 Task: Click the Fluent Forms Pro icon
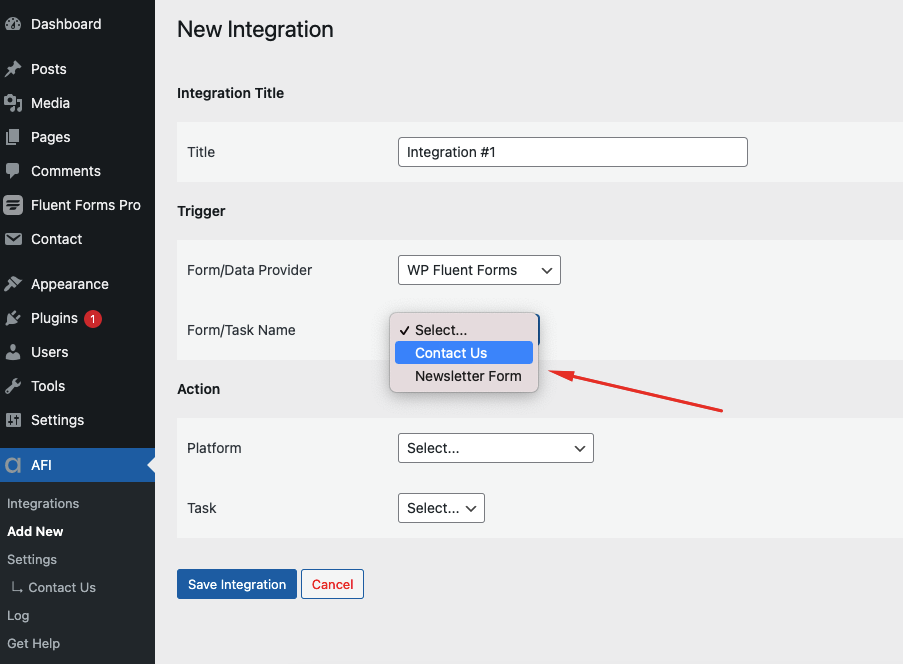coord(13,205)
